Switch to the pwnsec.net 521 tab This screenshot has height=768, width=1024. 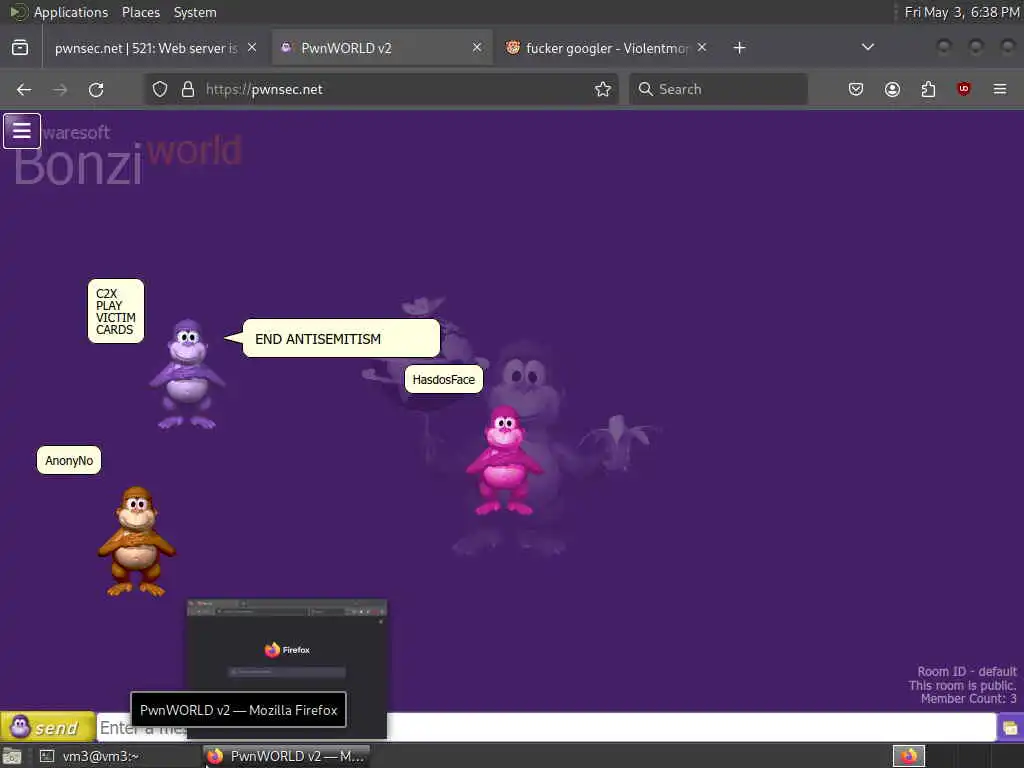pos(146,48)
